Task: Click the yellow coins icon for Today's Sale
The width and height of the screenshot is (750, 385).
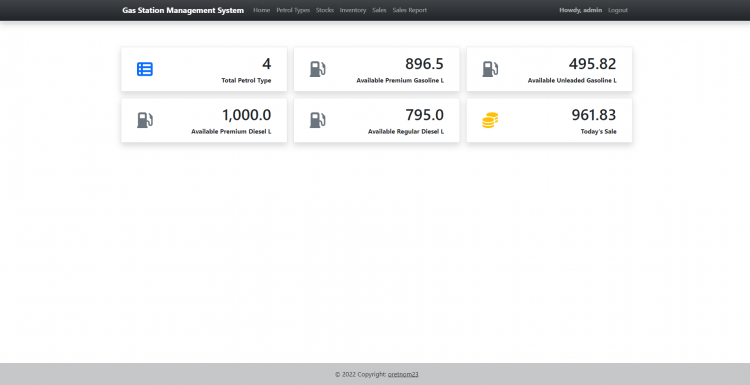Action: click(x=490, y=120)
